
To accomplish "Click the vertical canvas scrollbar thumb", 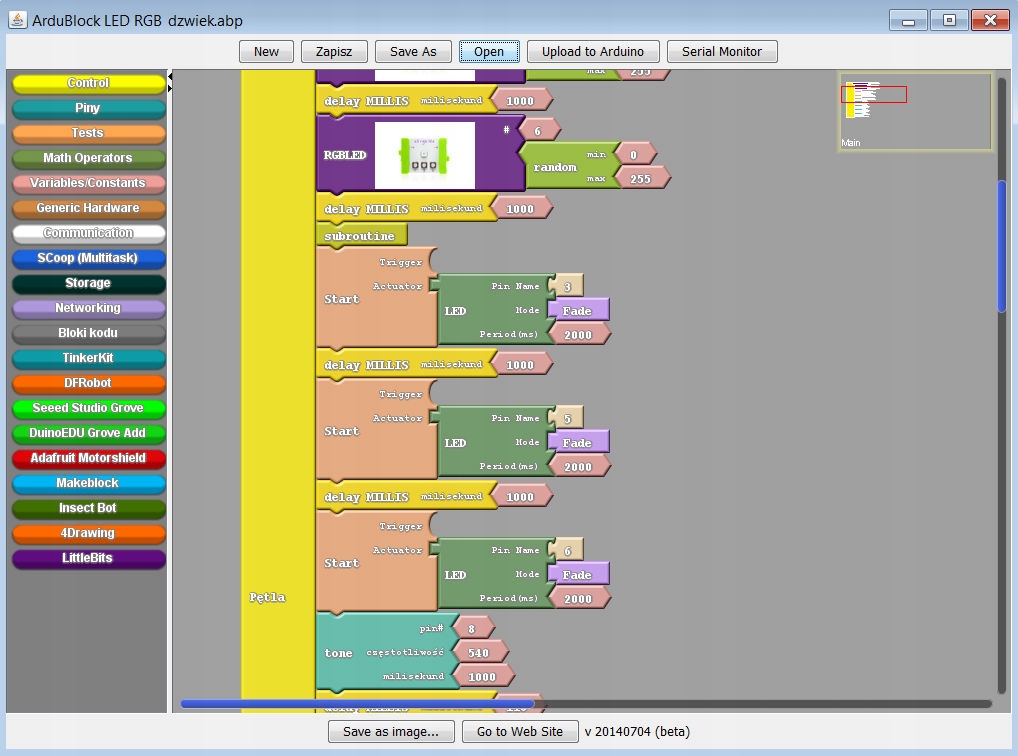I will click(1002, 245).
